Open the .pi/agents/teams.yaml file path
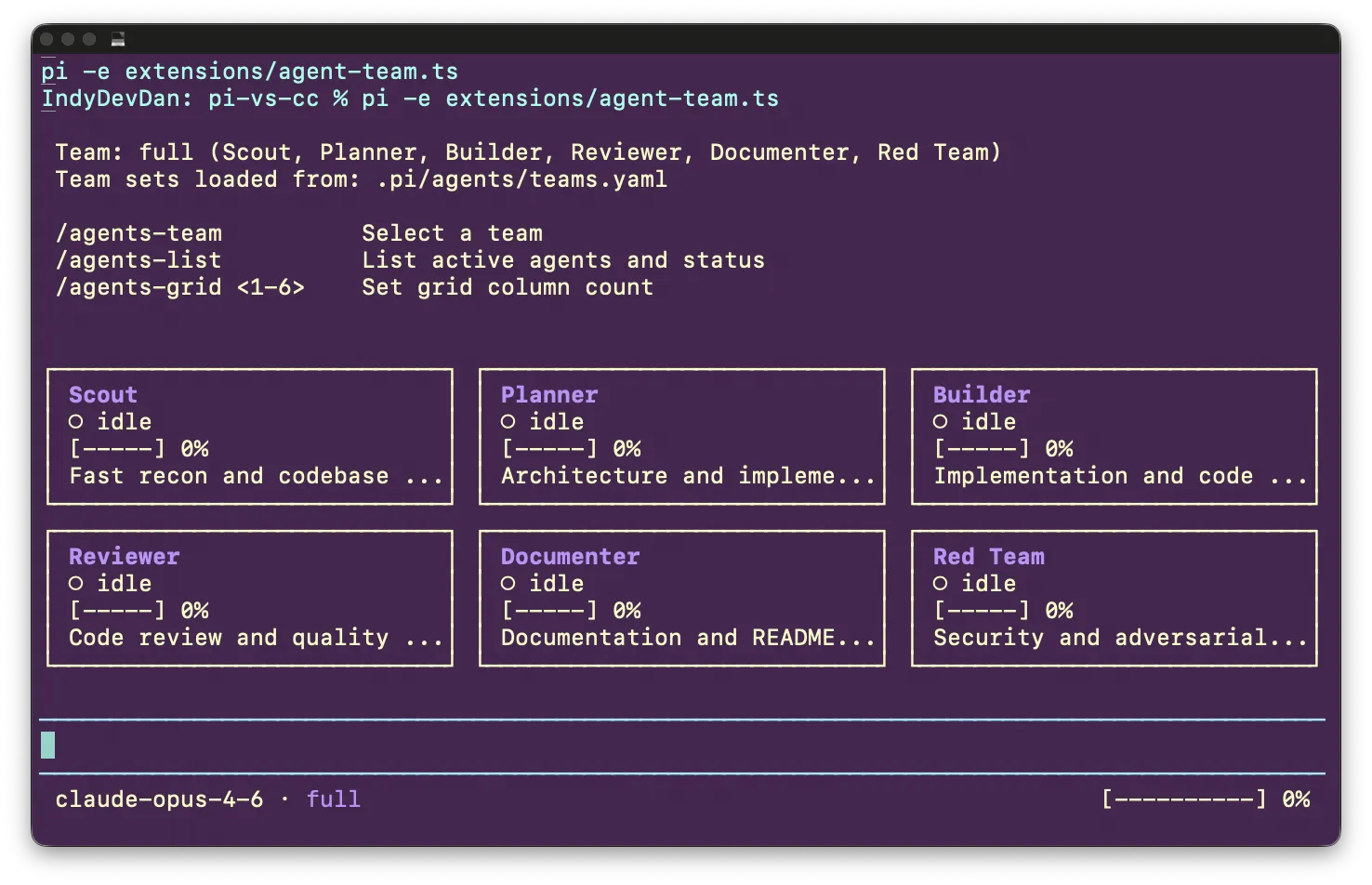The width and height of the screenshot is (1372, 885). 521,178
